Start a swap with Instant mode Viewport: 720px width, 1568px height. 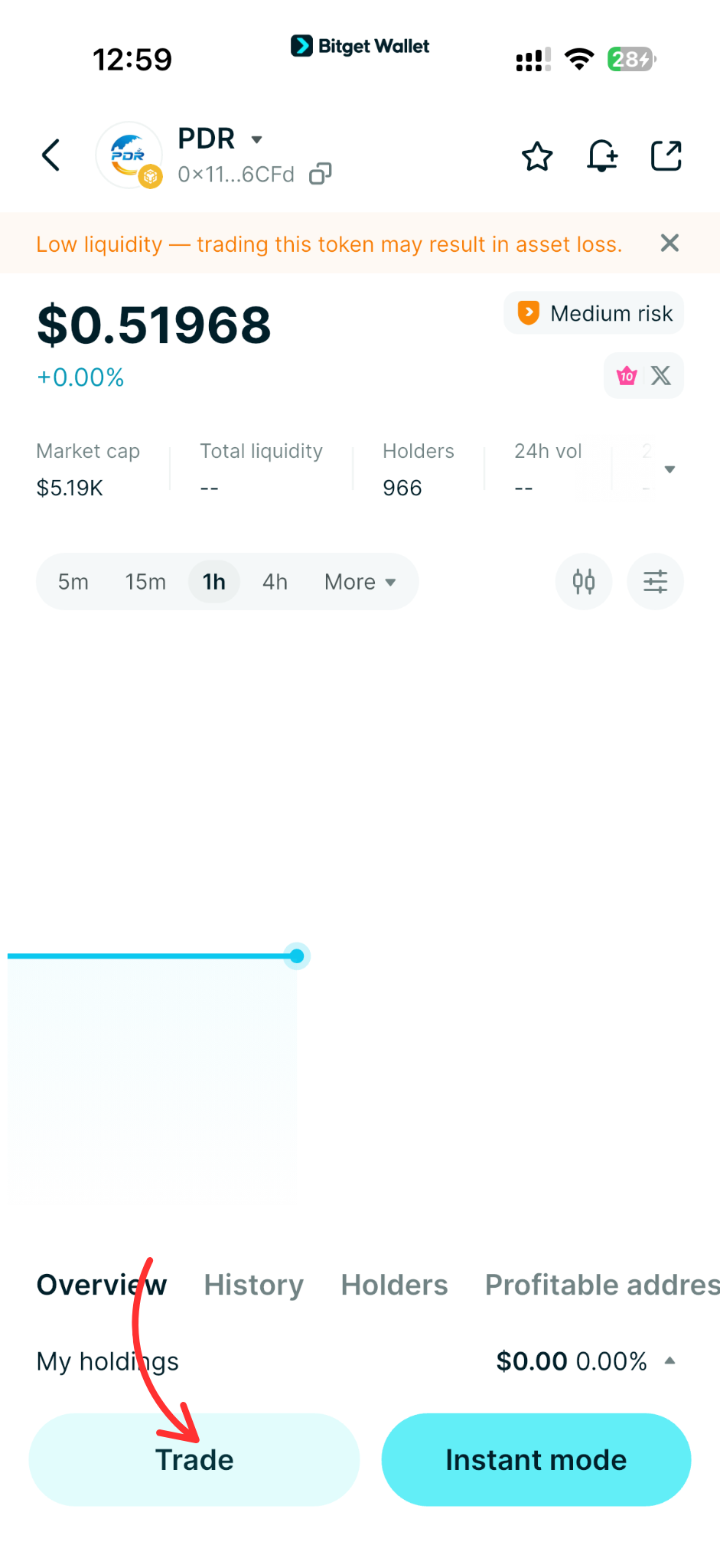click(x=536, y=1459)
